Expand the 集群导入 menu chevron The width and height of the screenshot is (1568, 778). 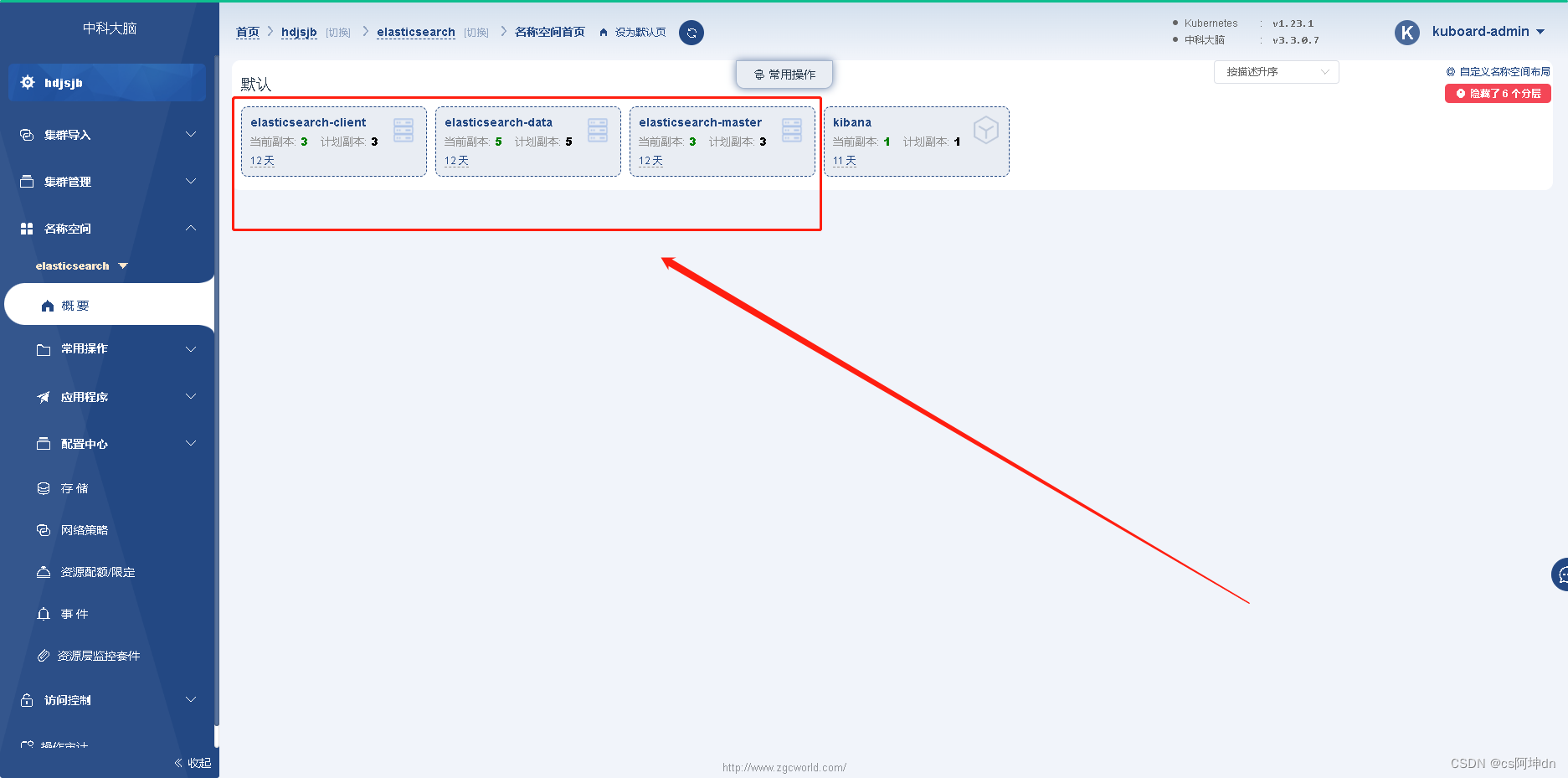(191, 134)
